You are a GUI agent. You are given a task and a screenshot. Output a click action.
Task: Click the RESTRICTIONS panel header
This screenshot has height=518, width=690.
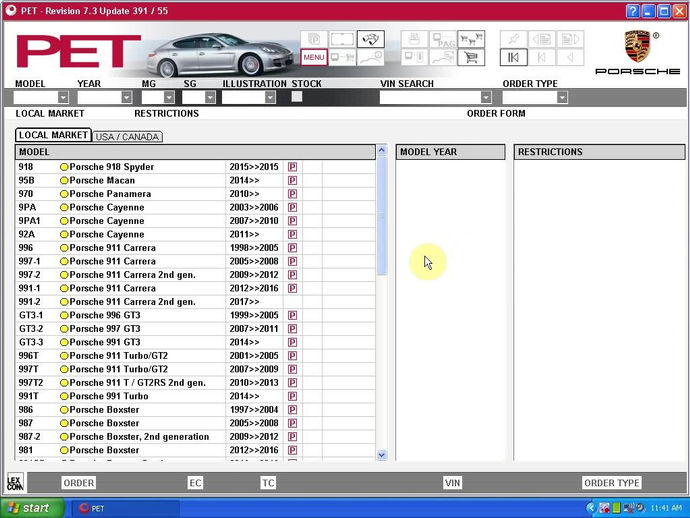pyautogui.click(x=599, y=152)
